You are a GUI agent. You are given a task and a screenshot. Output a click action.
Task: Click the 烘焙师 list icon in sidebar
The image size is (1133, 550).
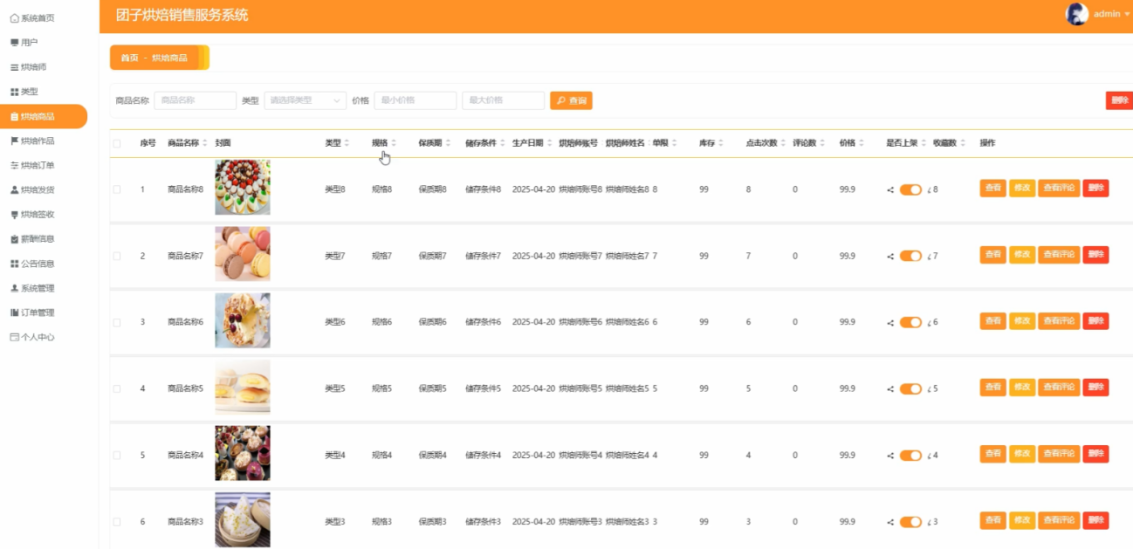(14, 67)
